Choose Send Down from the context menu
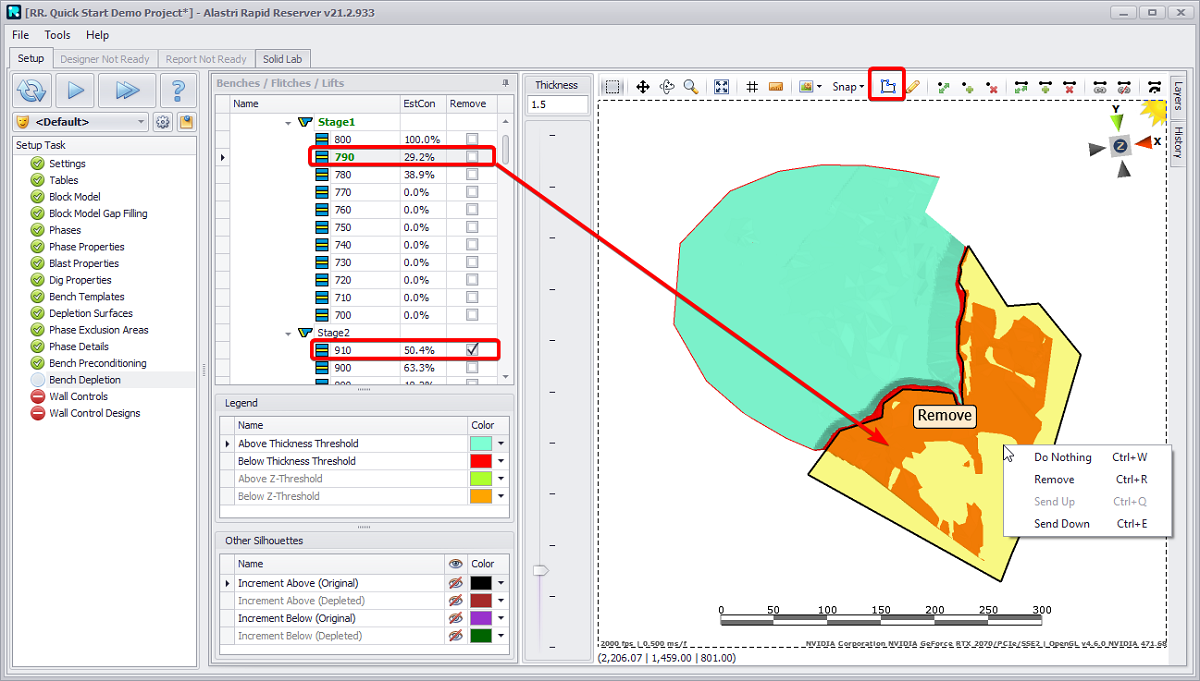 pos(1062,524)
